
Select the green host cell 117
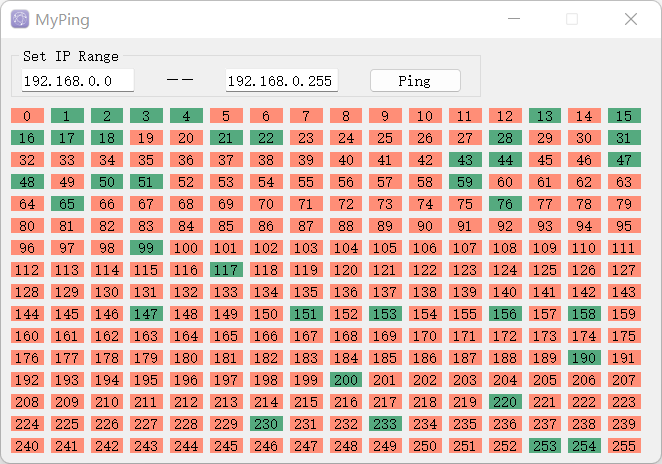tap(226, 270)
